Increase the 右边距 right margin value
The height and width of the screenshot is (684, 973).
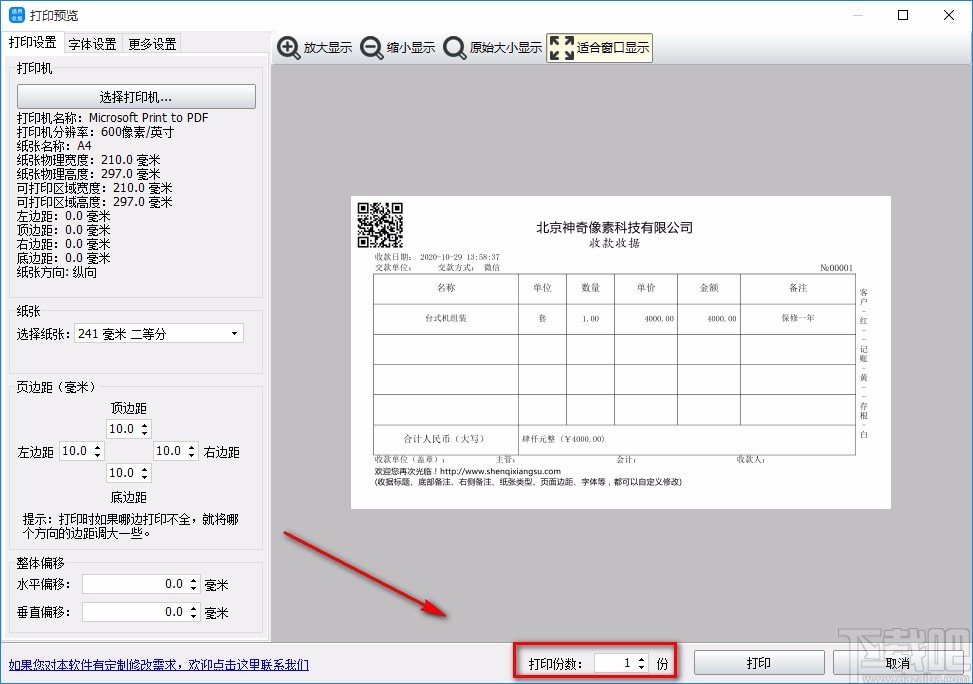(192, 447)
